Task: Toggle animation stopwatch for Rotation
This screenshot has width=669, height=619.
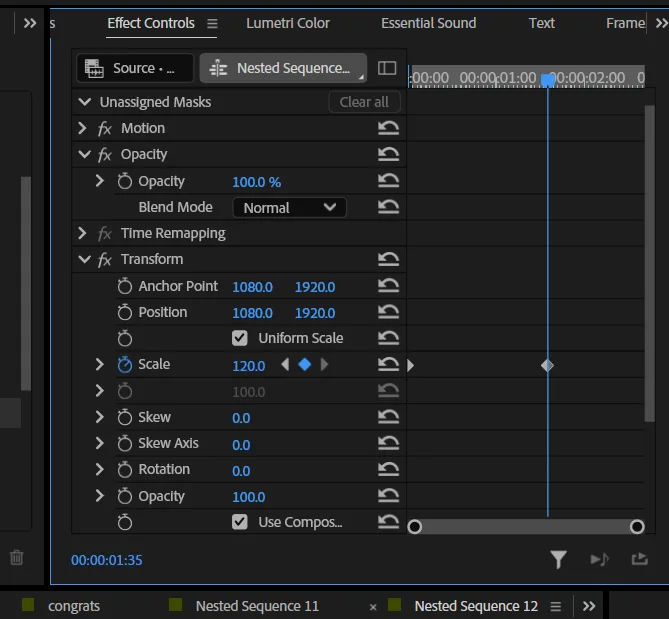Action: [x=125, y=470]
